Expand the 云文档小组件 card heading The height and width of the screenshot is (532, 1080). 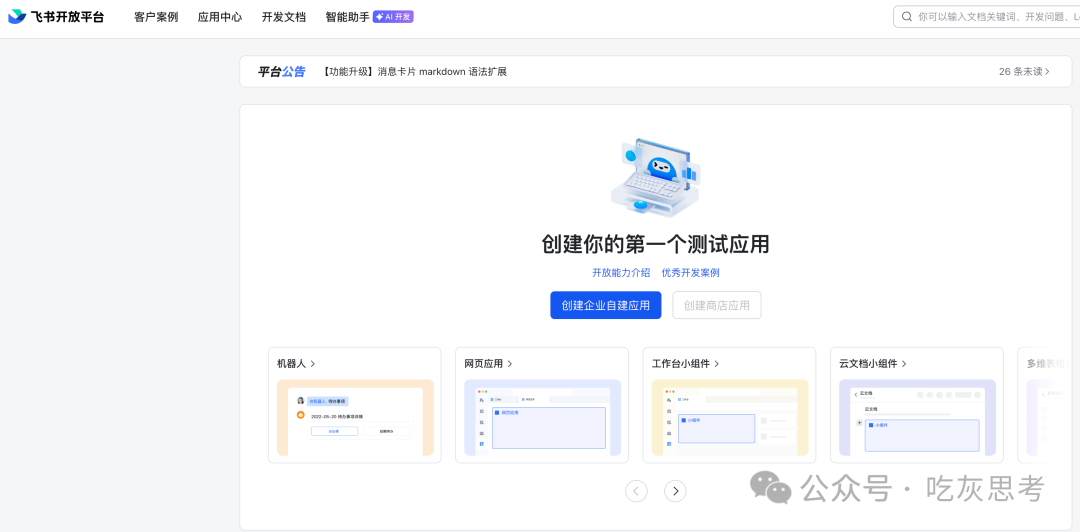coord(873,363)
